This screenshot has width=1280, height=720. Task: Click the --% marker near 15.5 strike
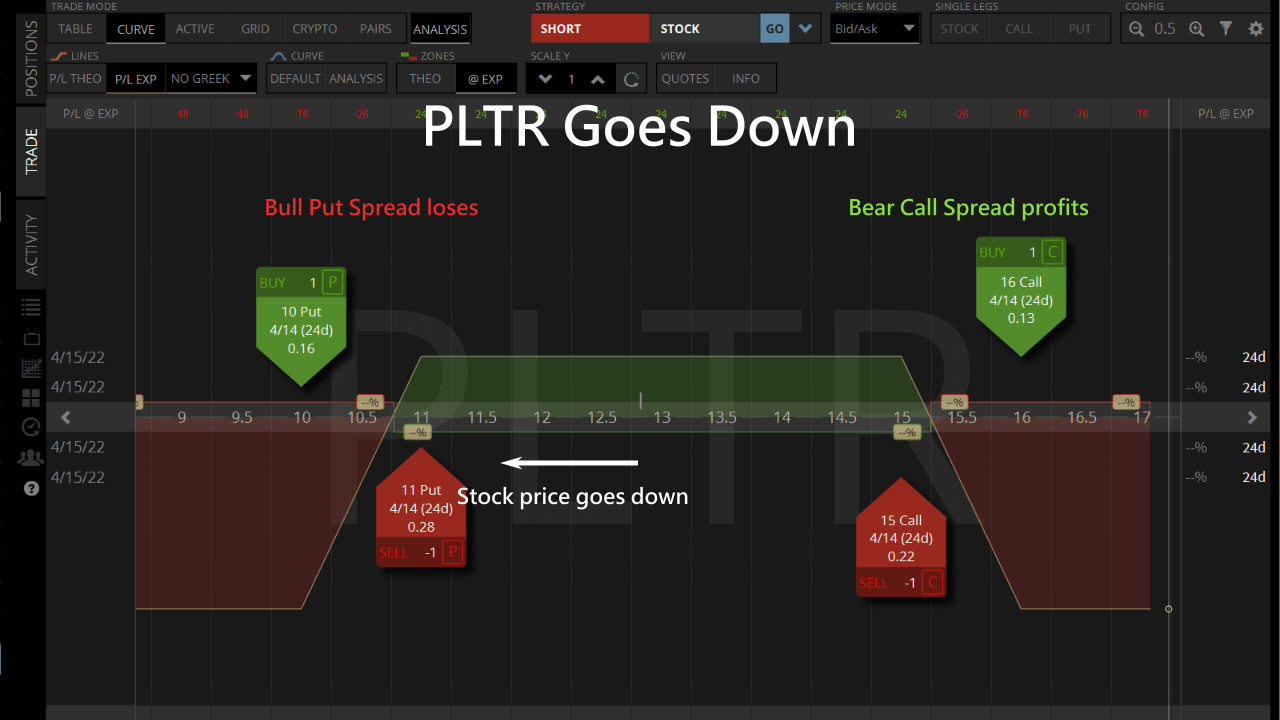[x=953, y=402]
